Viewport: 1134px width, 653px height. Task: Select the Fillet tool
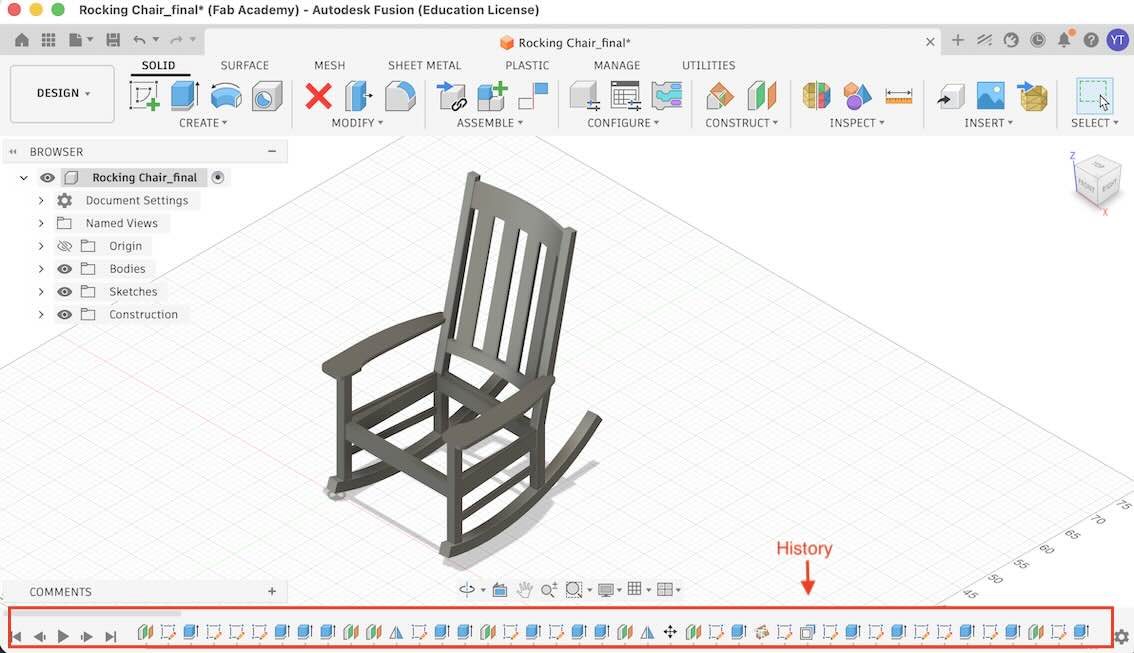tap(400, 95)
